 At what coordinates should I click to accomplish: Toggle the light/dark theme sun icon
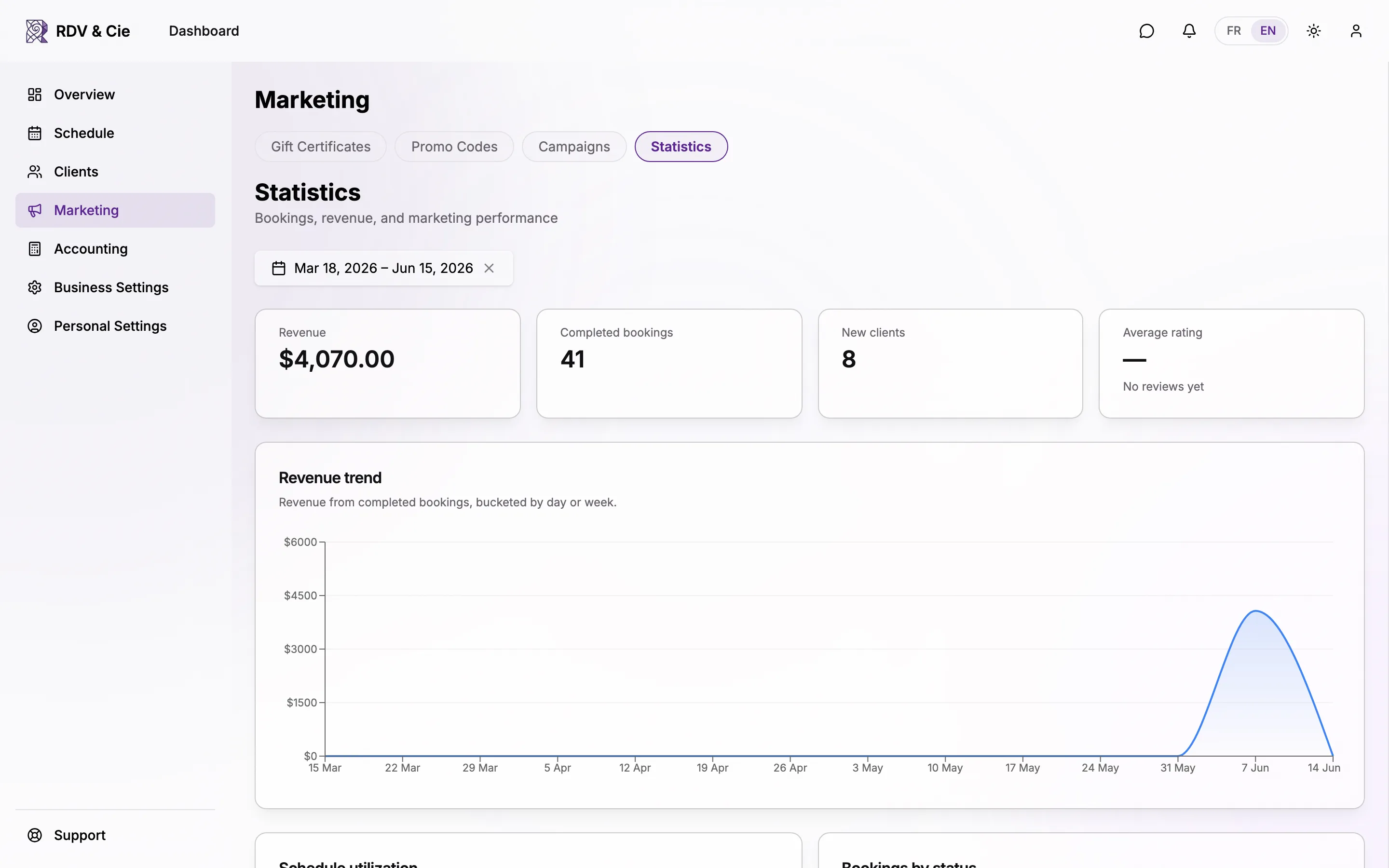coord(1313,31)
